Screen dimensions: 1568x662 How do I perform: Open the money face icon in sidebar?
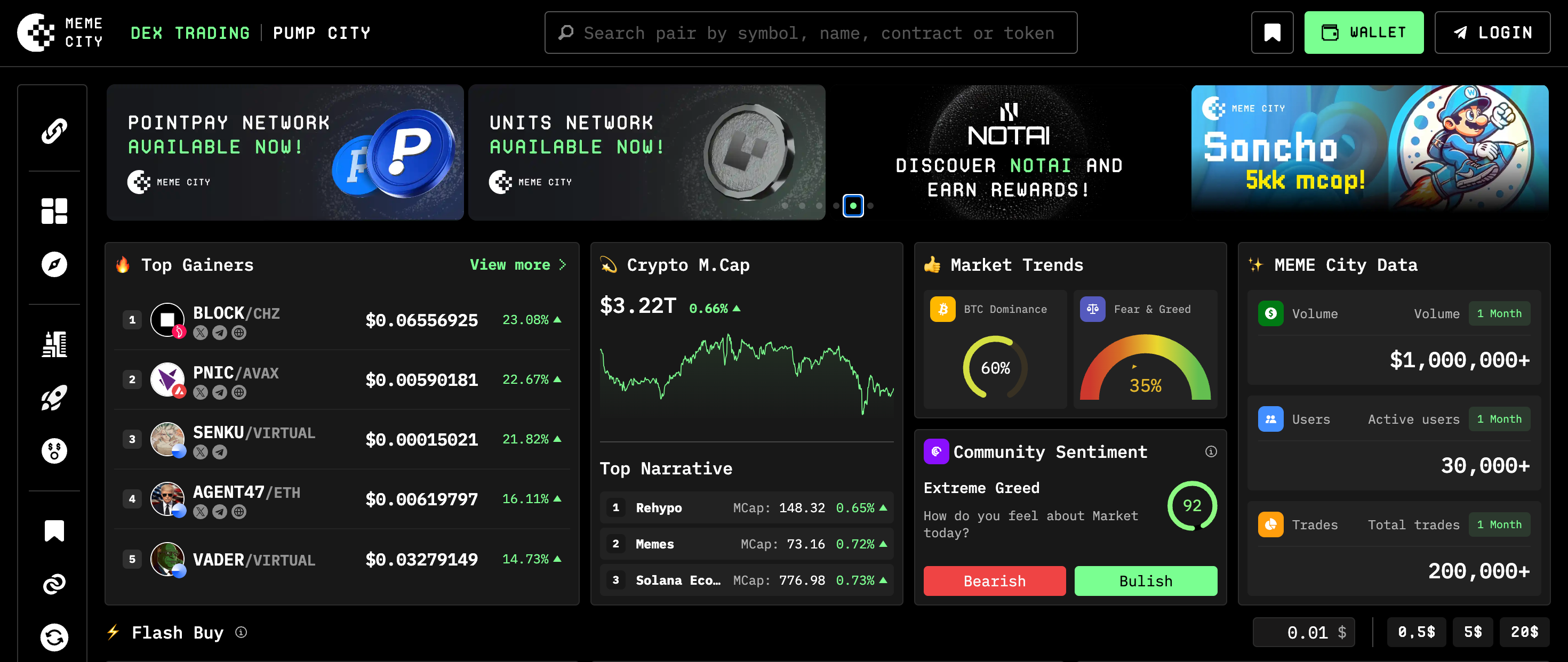click(x=54, y=451)
